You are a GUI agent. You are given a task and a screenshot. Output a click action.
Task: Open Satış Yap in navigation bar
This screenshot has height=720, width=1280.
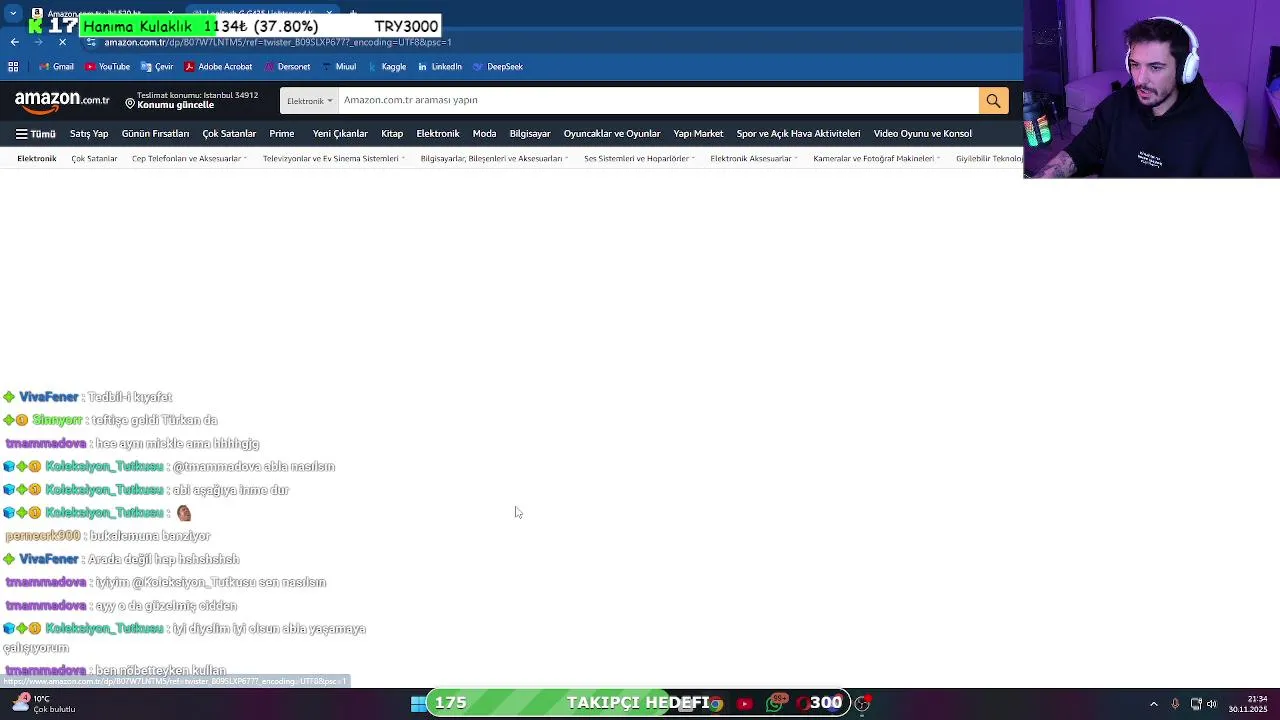[89, 134]
